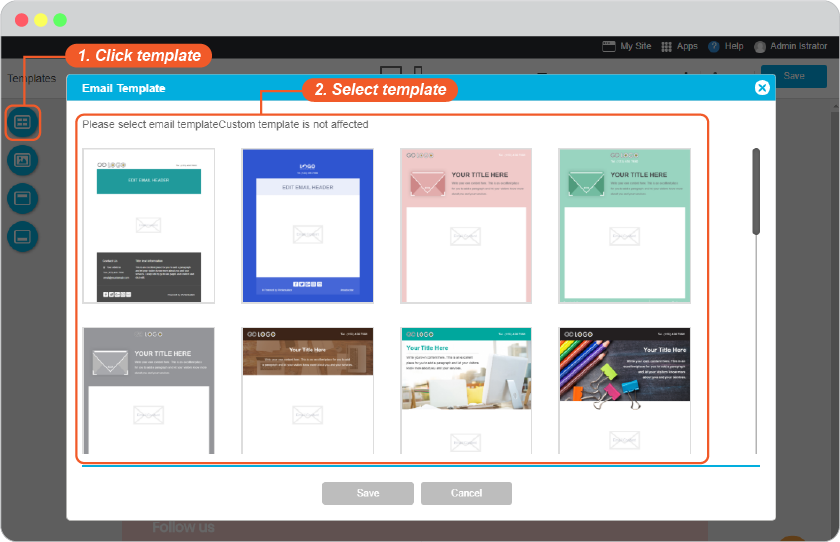The height and width of the screenshot is (542, 840).
Task: Open My Site from top bar
Action: tap(627, 47)
